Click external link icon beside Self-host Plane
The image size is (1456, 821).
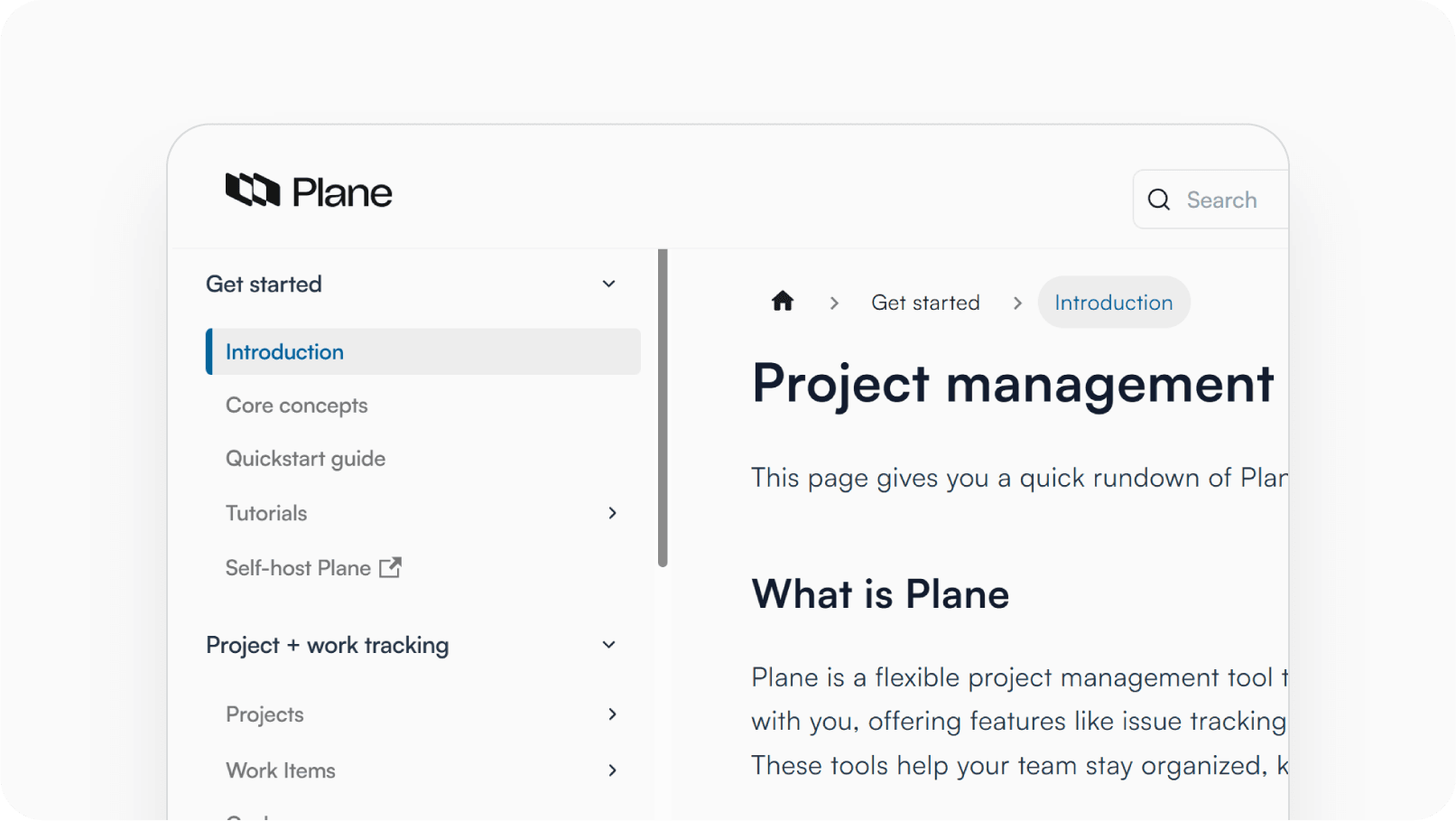[x=390, y=567]
